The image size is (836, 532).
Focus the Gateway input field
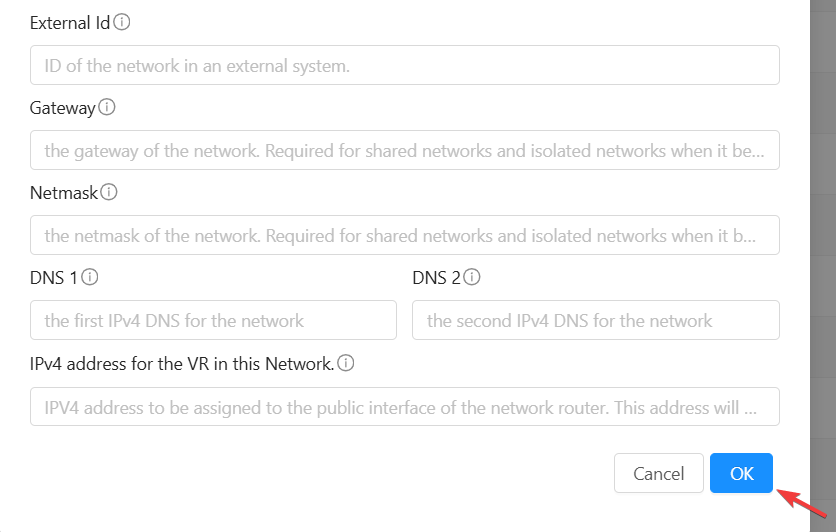[404, 150]
